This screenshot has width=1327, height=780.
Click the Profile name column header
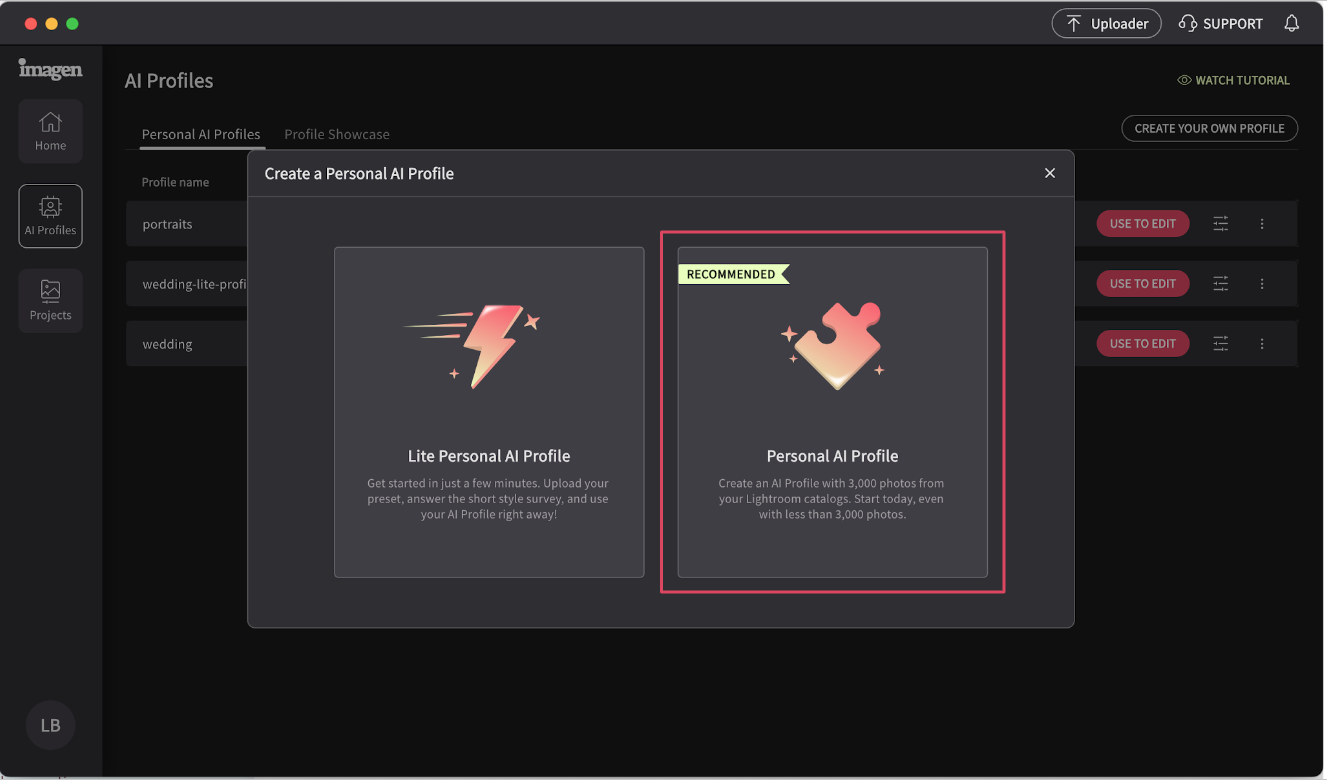175,182
